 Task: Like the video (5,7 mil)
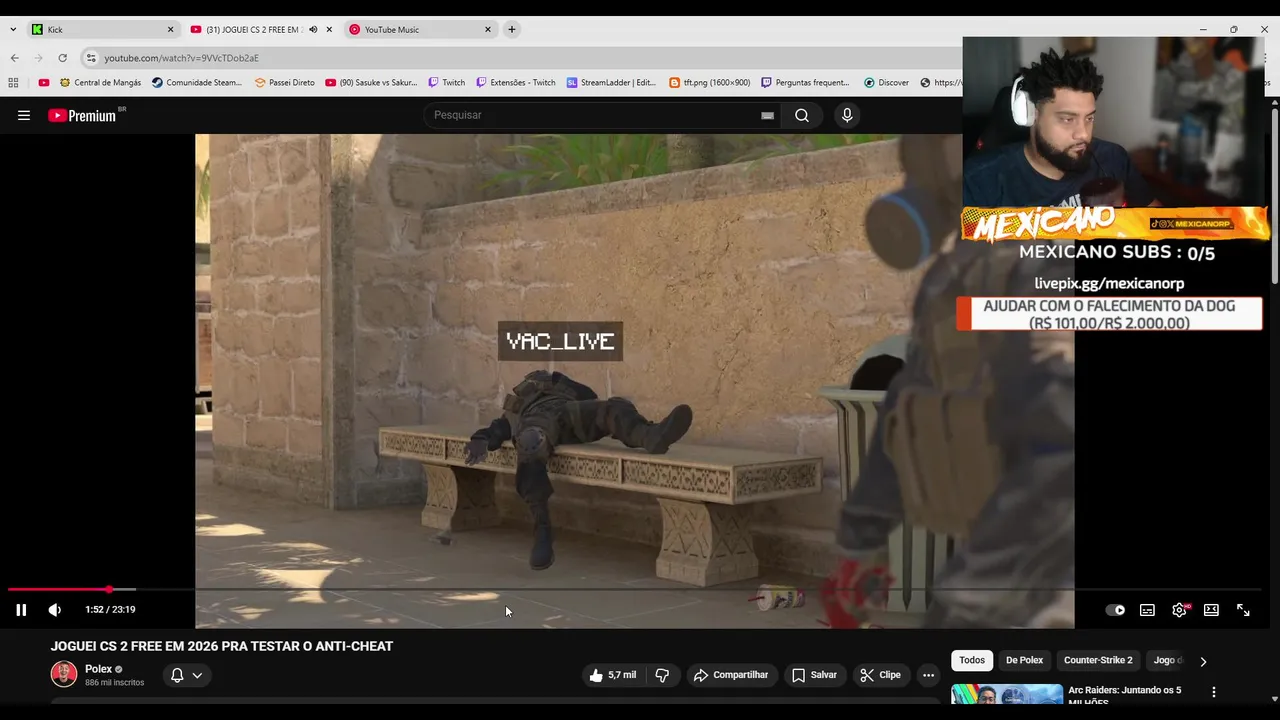pos(612,675)
